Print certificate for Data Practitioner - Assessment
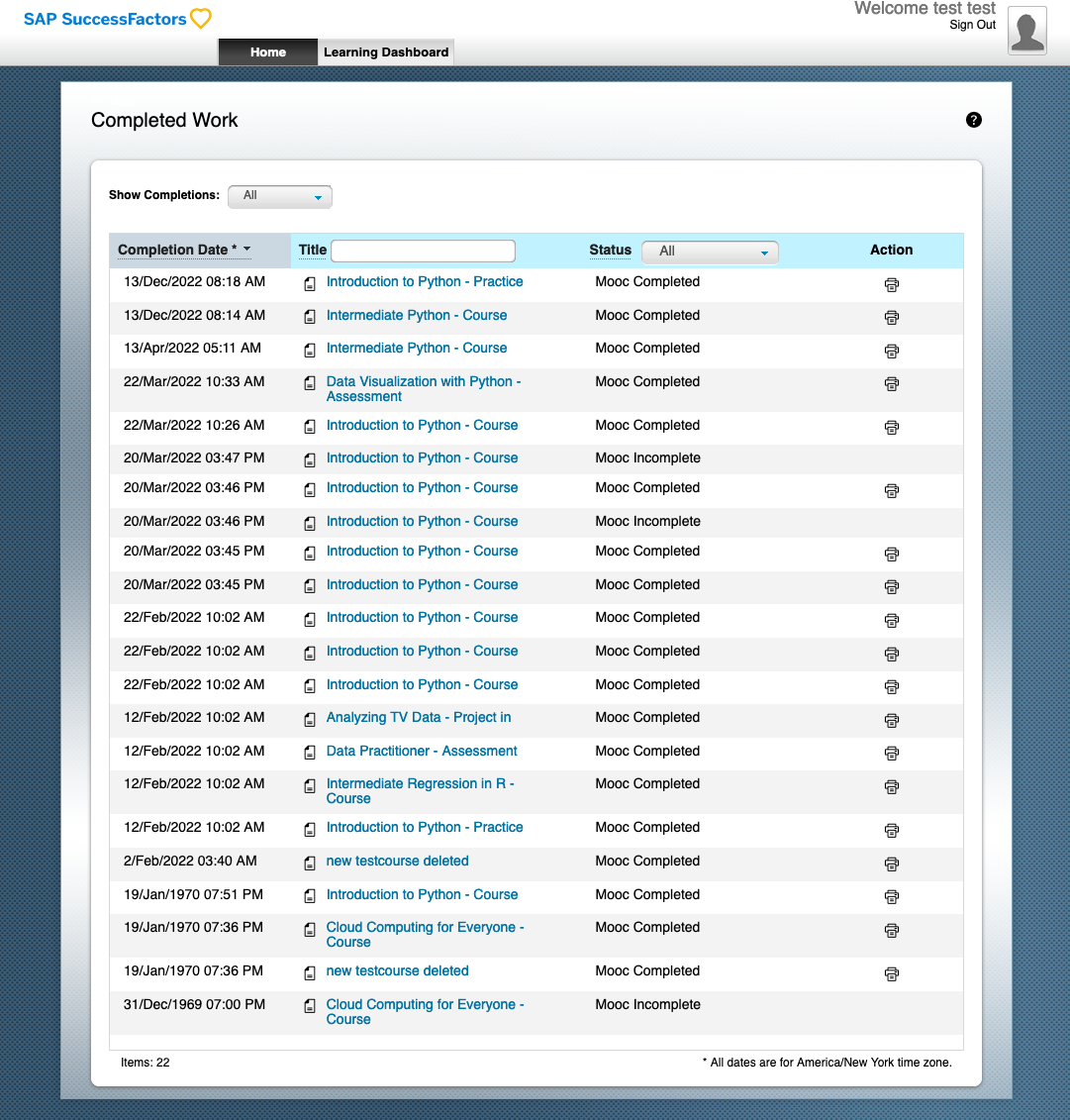The image size is (1070, 1120). [891, 754]
